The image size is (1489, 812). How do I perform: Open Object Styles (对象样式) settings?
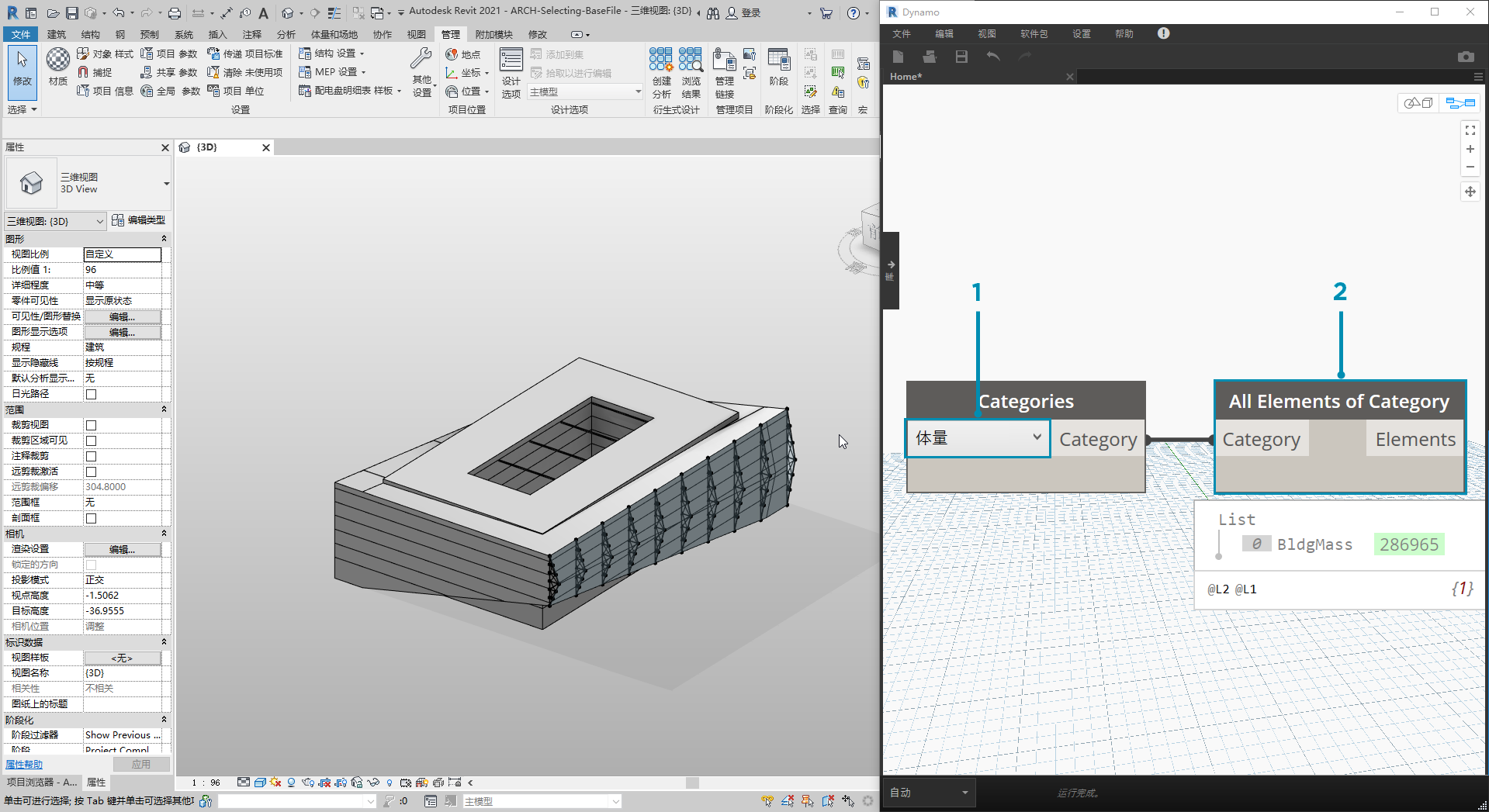coord(105,54)
